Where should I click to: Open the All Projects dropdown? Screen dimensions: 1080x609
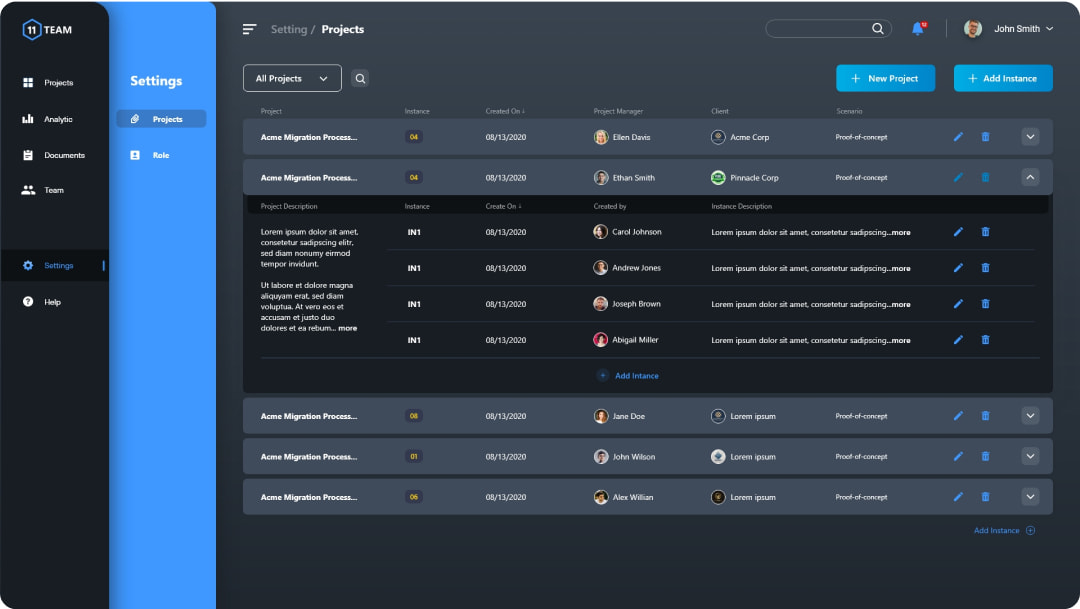(292, 78)
